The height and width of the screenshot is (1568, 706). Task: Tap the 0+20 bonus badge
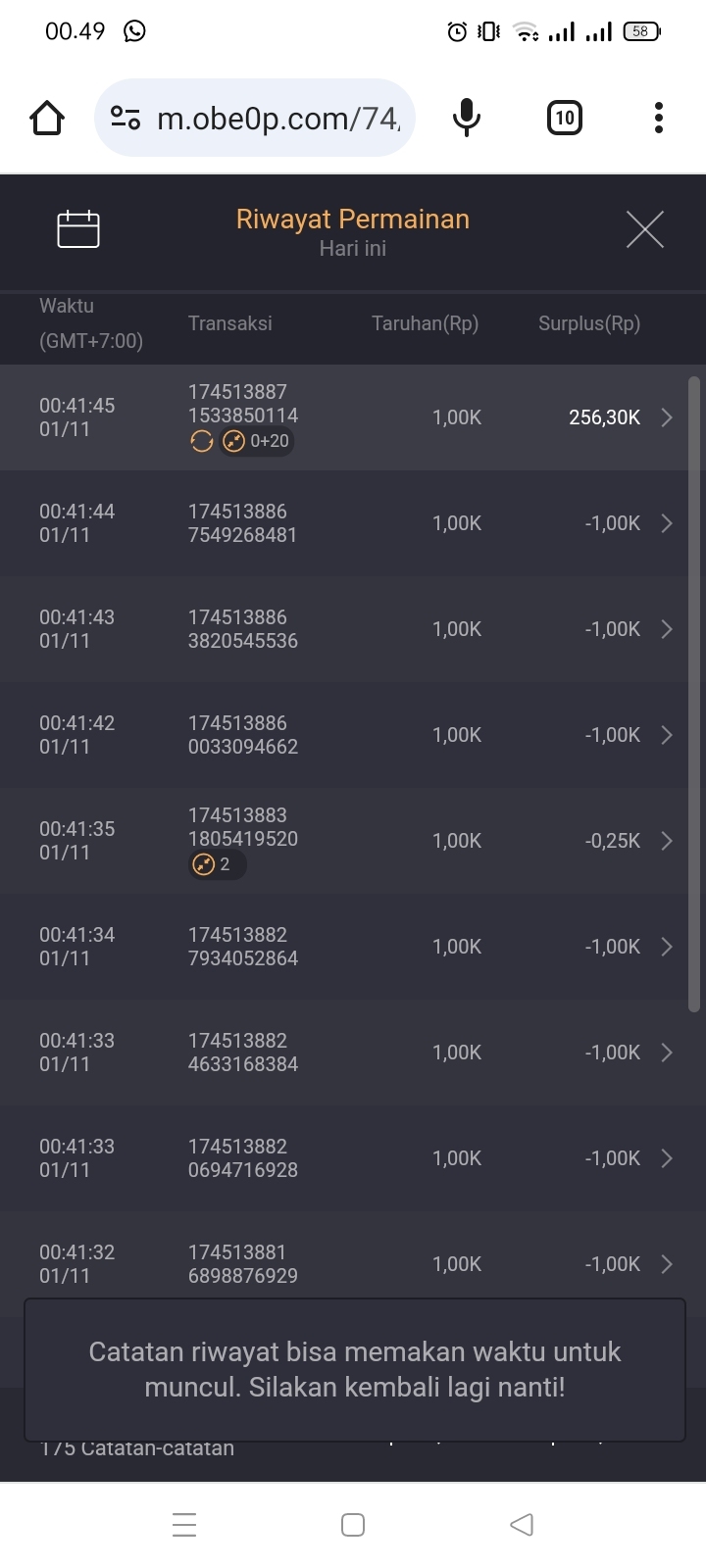point(257,442)
